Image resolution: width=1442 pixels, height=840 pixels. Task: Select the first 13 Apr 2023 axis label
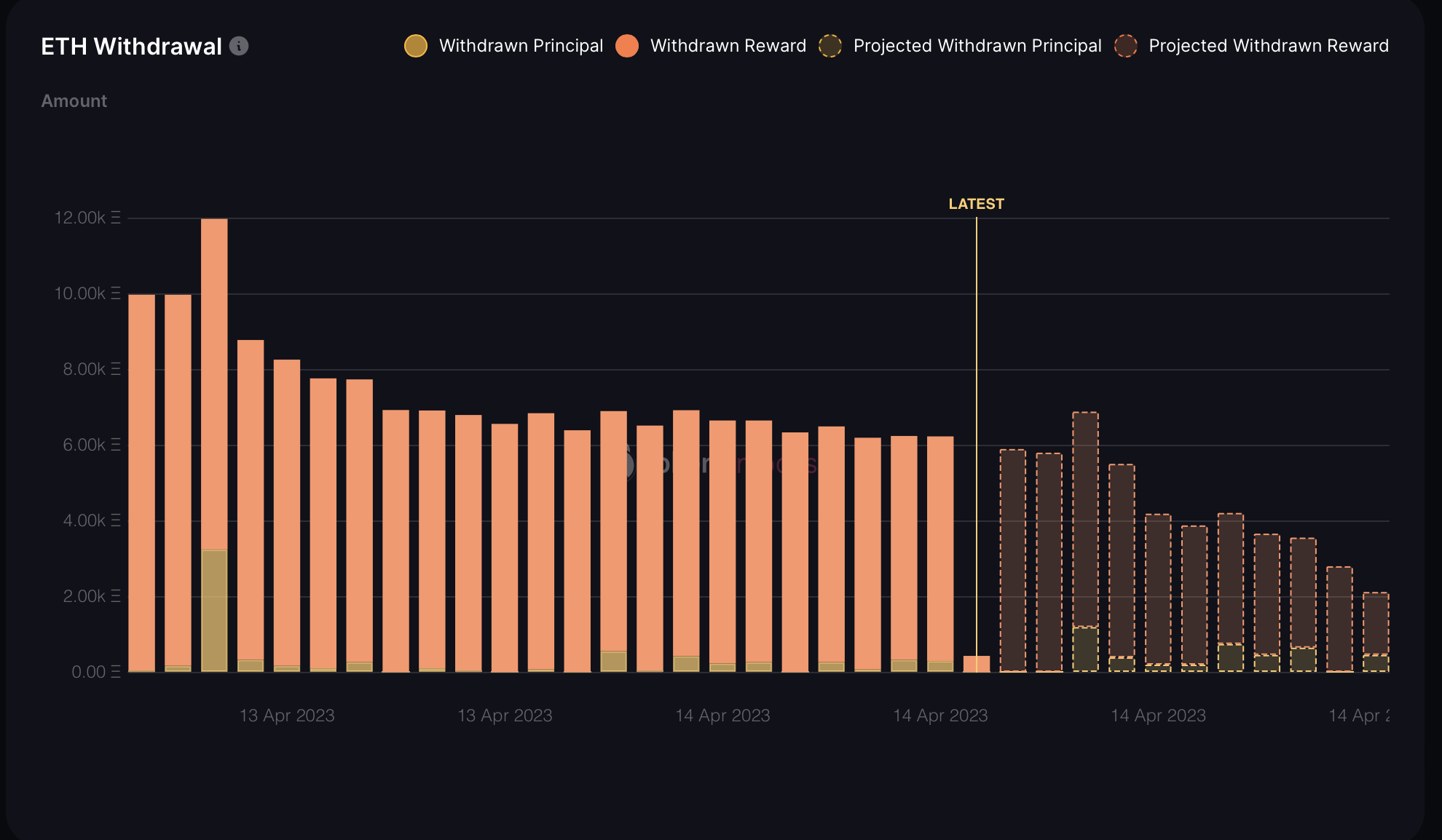(287, 716)
